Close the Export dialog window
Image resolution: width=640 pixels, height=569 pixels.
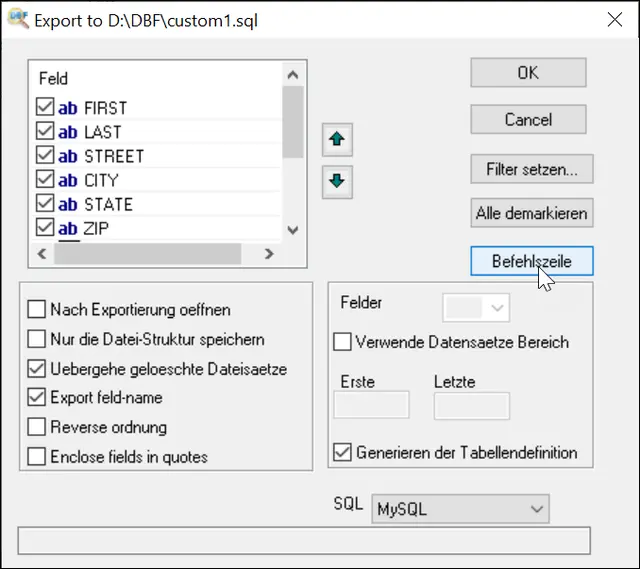(615, 19)
